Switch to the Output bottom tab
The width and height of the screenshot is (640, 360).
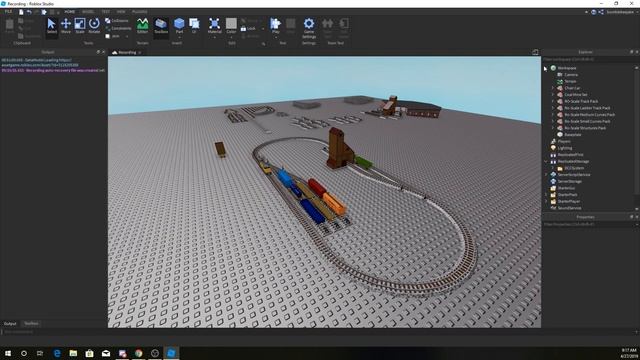pyautogui.click(x=10, y=324)
